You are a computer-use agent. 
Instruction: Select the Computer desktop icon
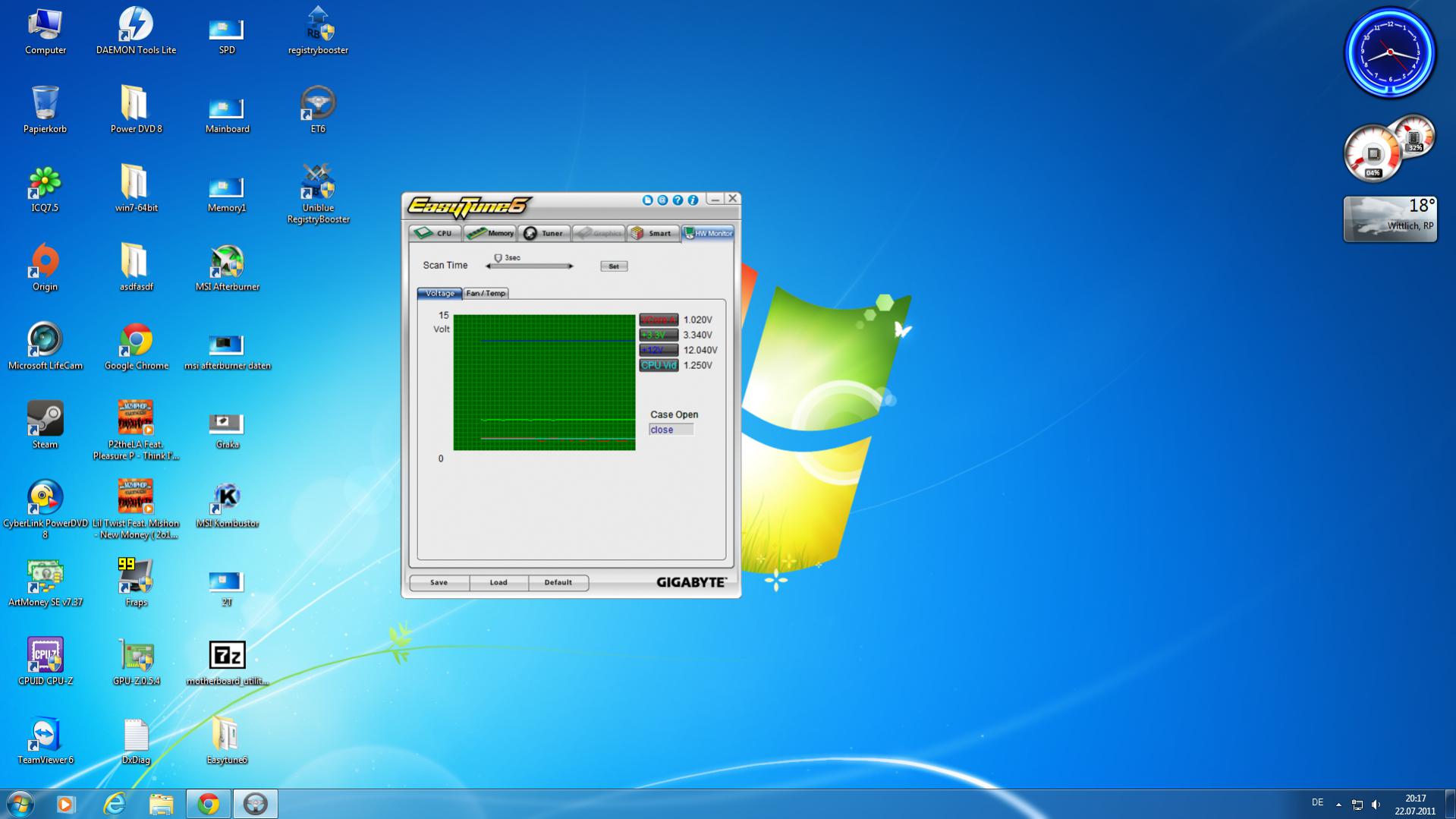pyautogui.click(x=46, y=32)
